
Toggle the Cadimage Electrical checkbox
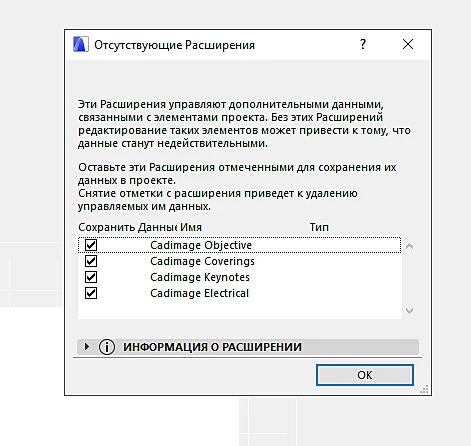(x=91, y=293)
